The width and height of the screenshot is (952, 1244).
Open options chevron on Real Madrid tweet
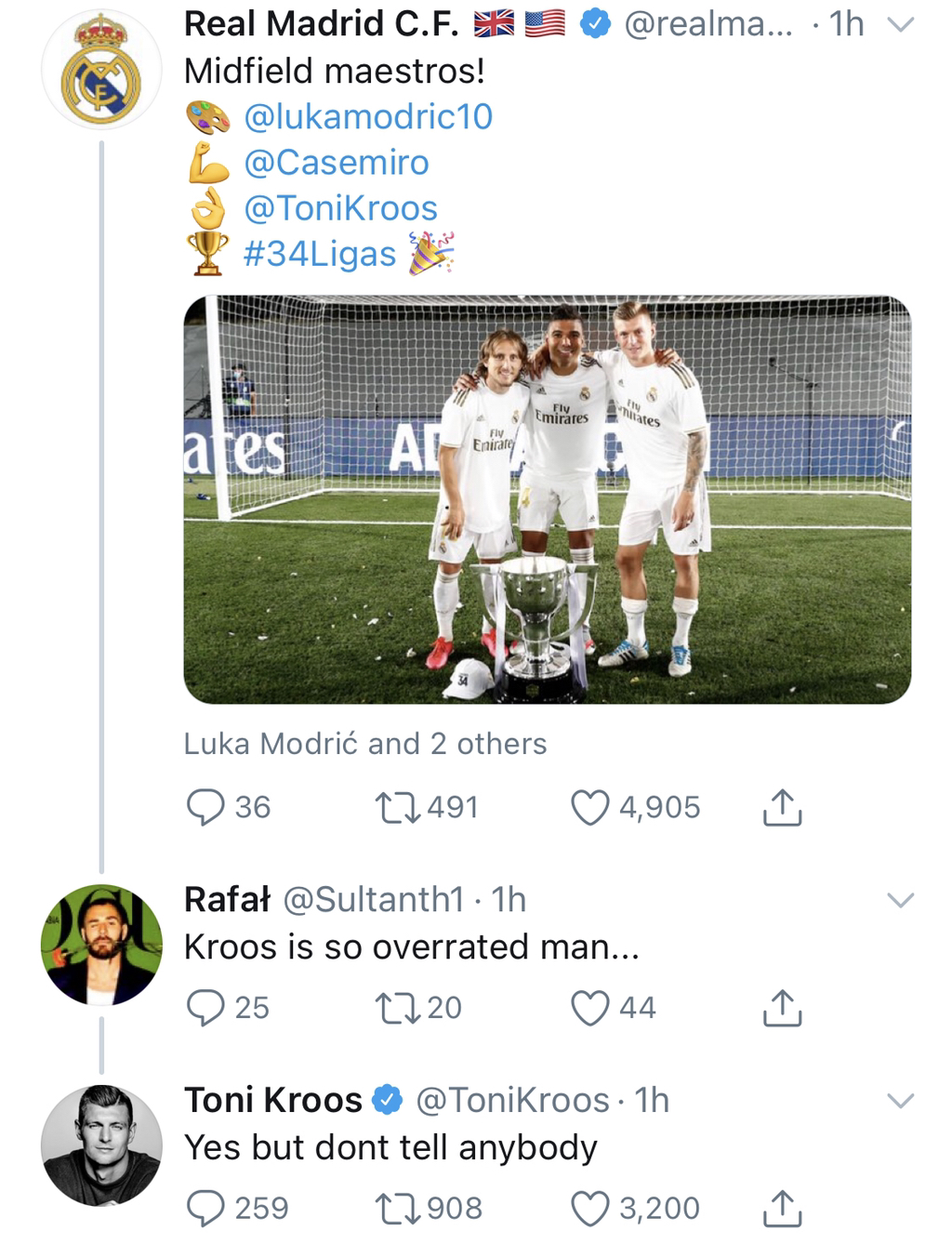(x=901, y=25)
